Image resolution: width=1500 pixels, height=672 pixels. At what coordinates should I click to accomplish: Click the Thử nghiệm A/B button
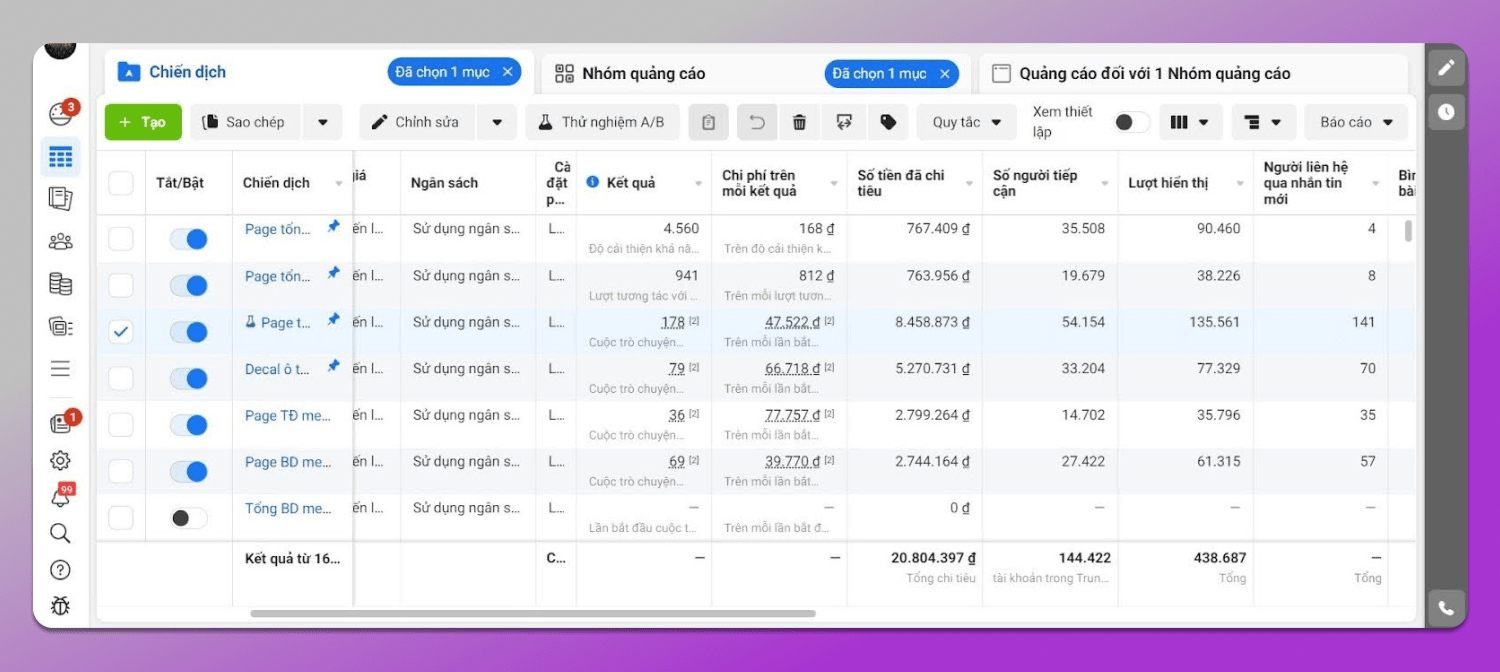click(602, 122)
